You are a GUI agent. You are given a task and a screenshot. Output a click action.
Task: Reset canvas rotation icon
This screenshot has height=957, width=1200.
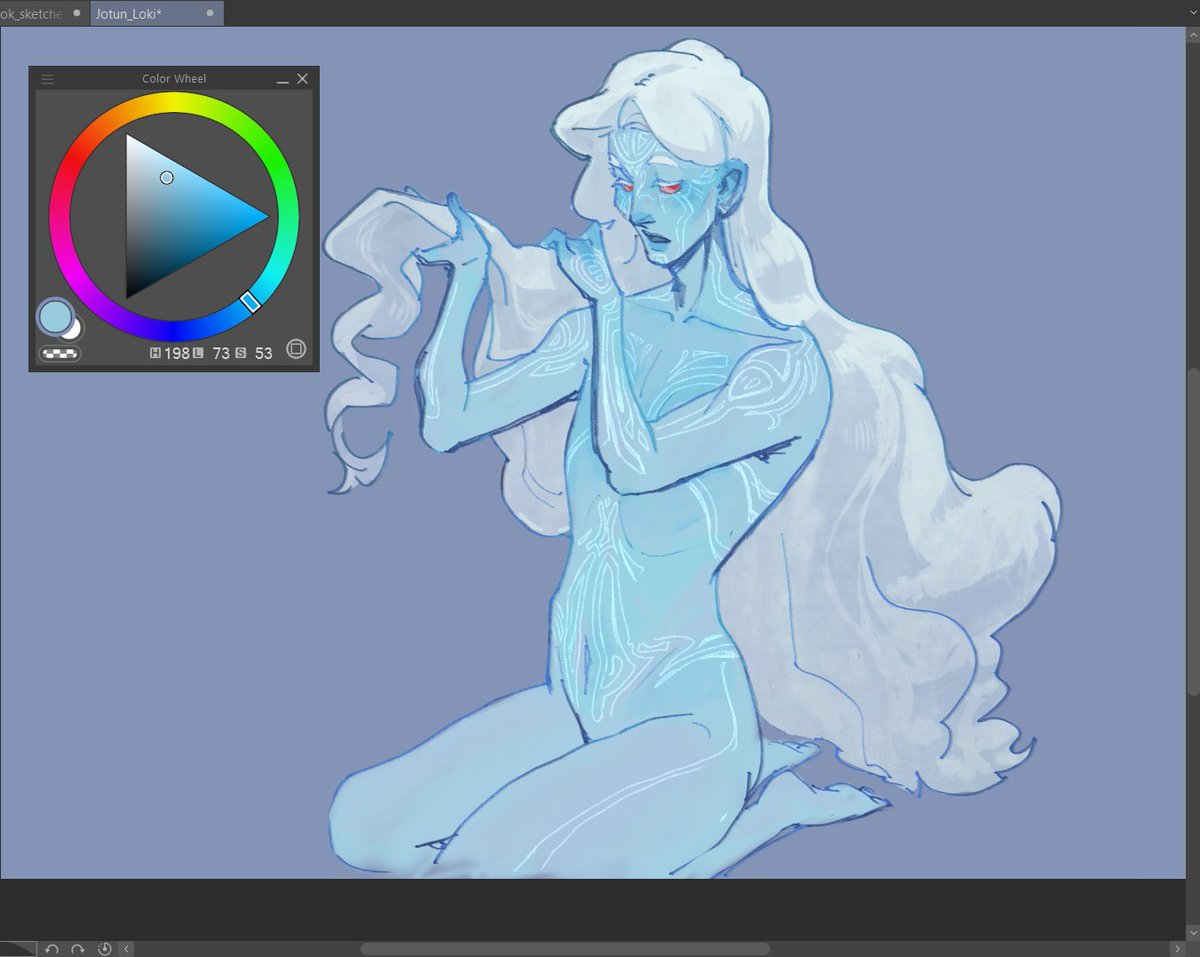coord(105,948)
